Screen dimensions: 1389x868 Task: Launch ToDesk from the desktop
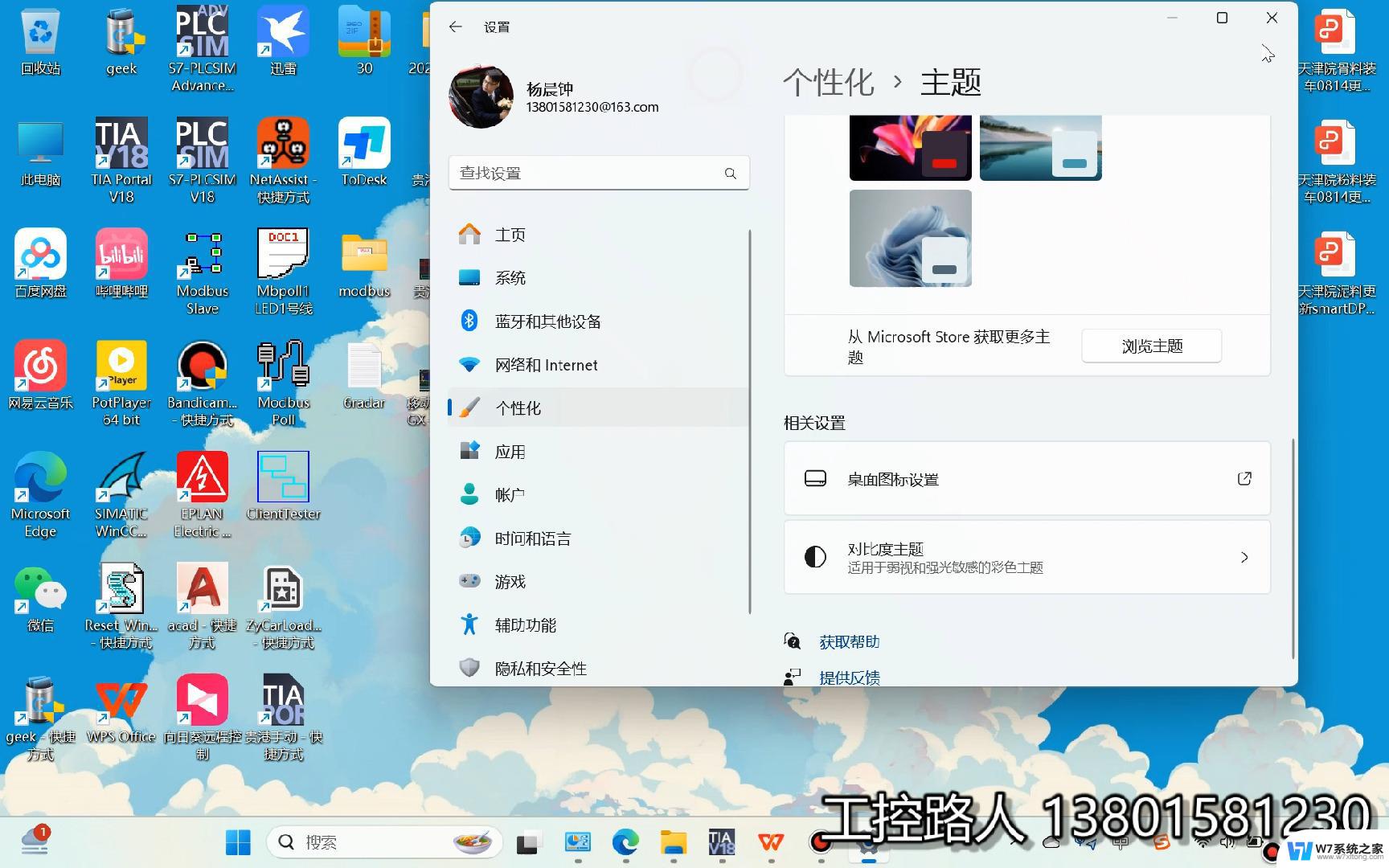point(364,154)
